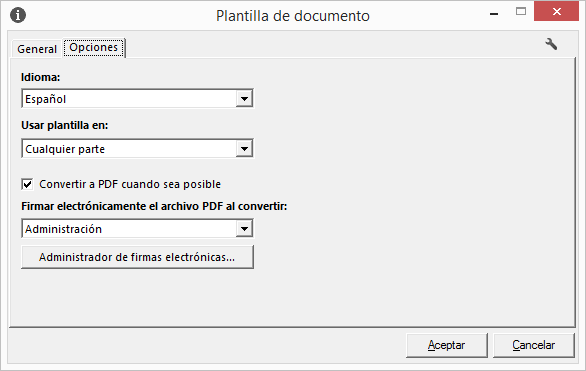Uncheck Convertir a PDF cuando sea posible
586x371 pixels.
(x=27, y=184)
